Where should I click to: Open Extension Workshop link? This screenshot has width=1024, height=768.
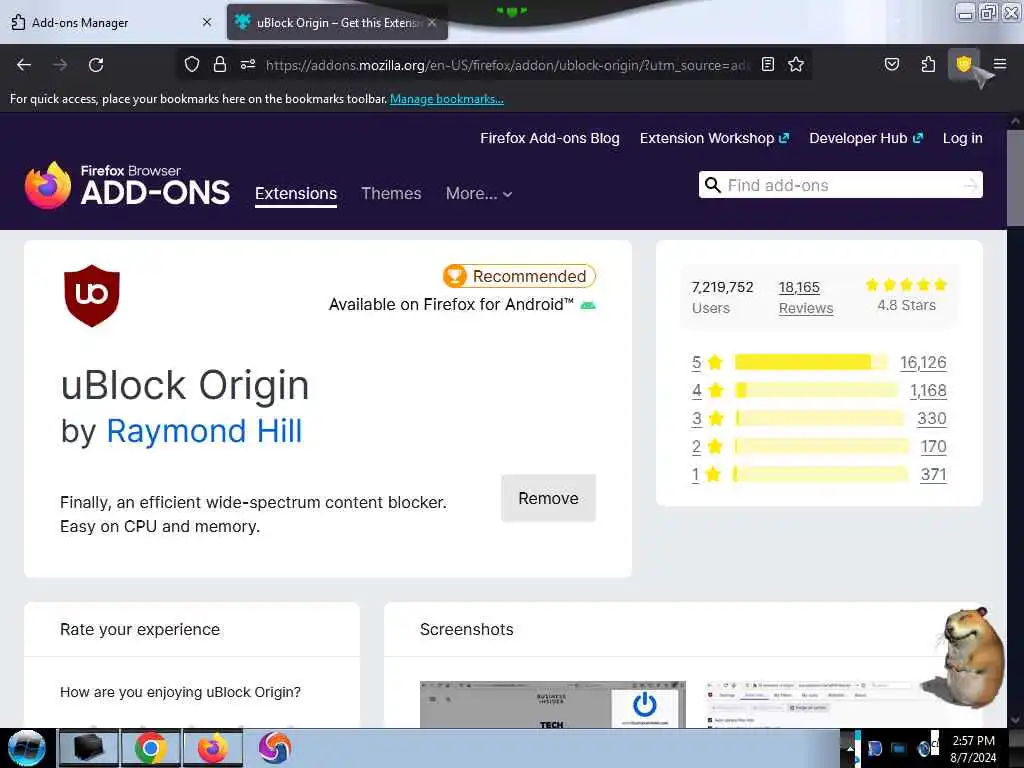coord(714,138)
